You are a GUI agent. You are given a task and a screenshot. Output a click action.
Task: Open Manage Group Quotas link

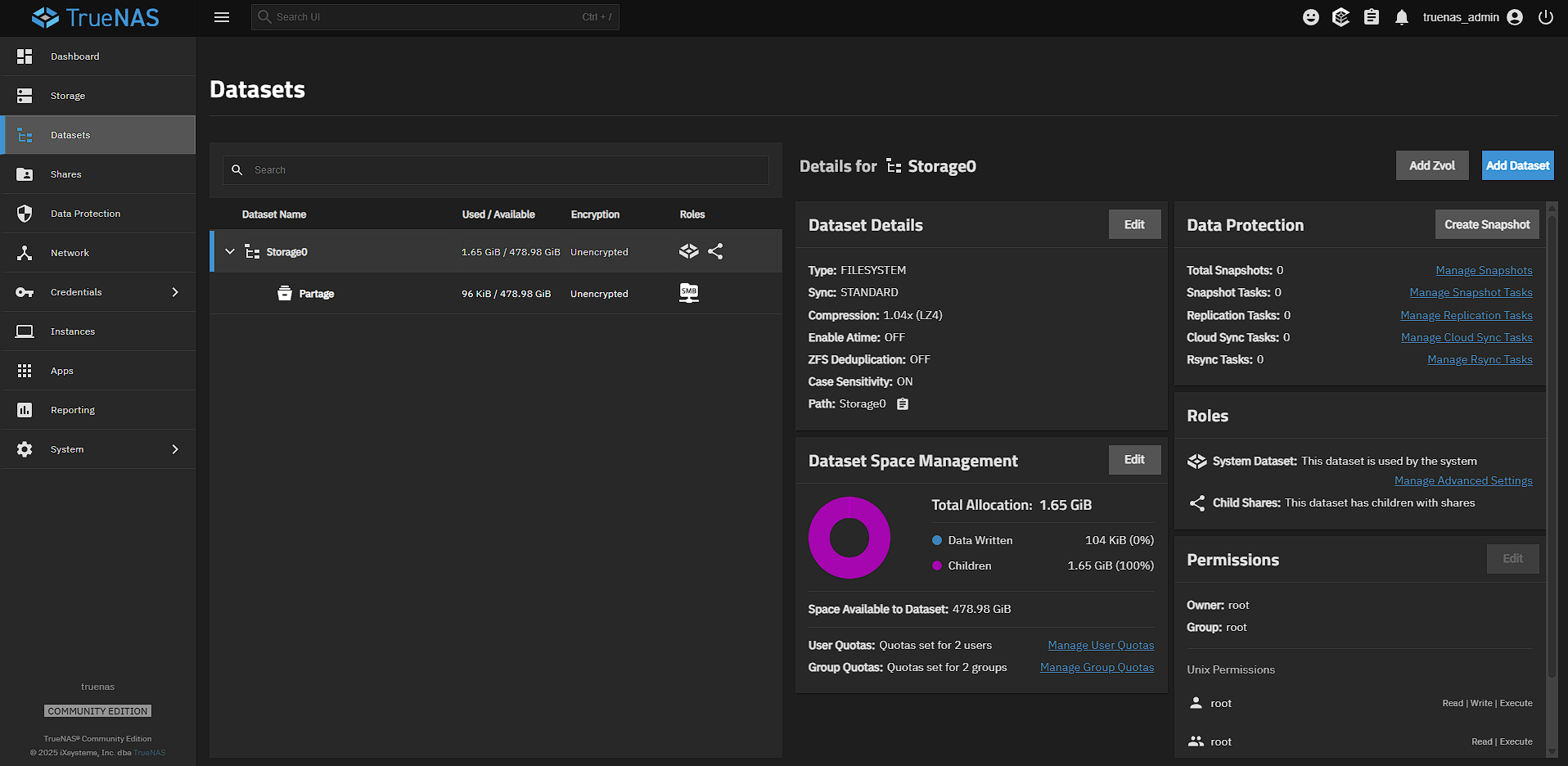1097,667
